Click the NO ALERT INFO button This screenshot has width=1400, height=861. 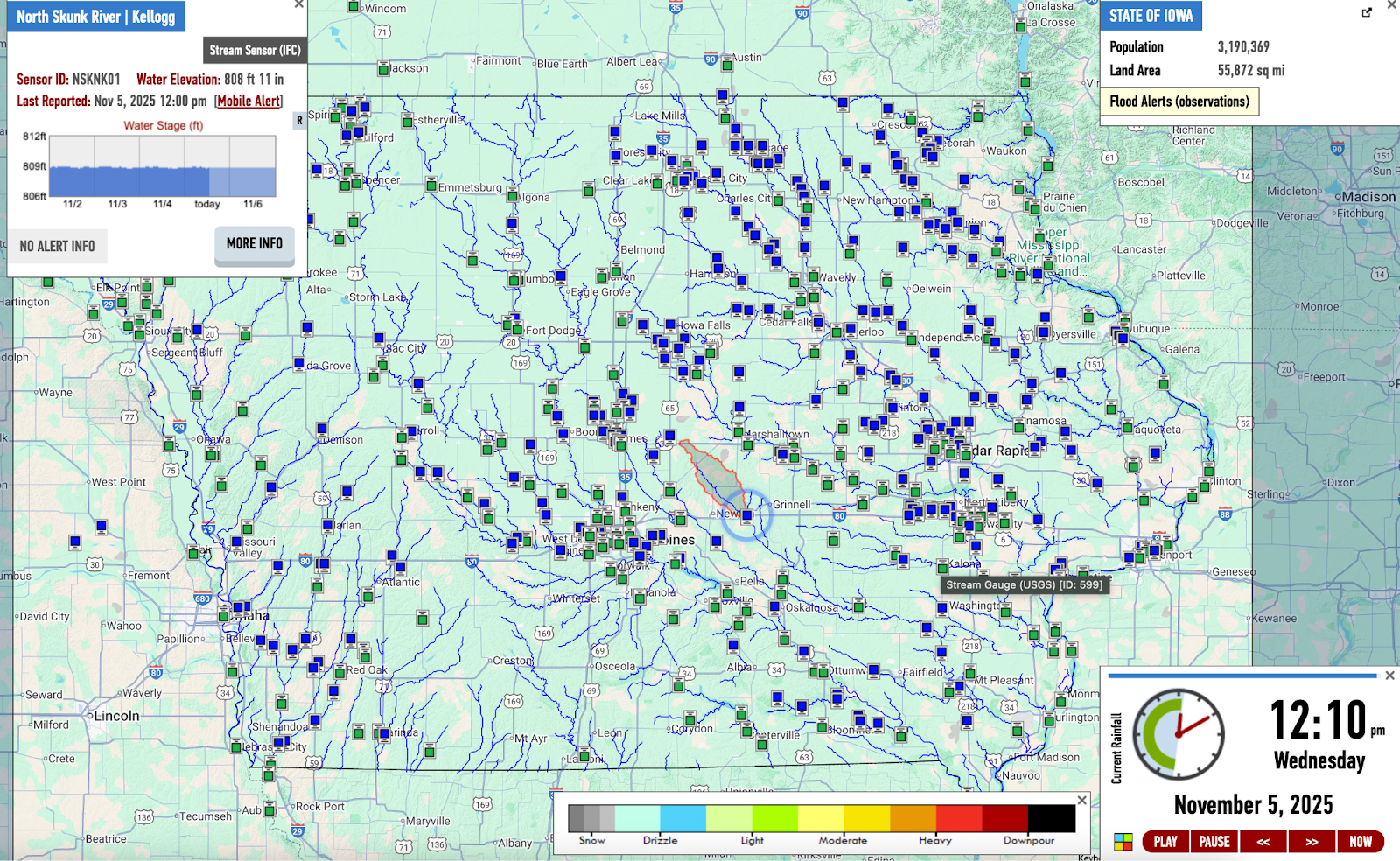click(58, 247)
